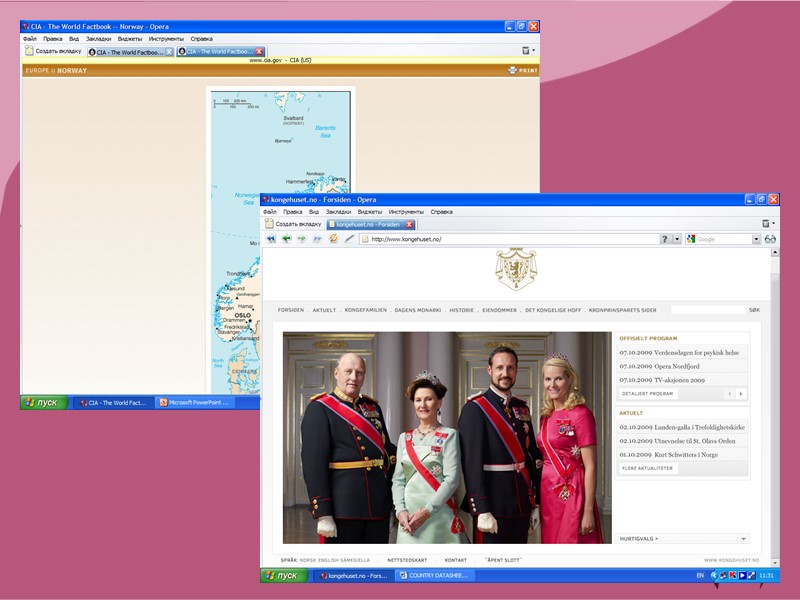
Task: Close the first CIA World Factbook tab
Action: pos(169,52)
